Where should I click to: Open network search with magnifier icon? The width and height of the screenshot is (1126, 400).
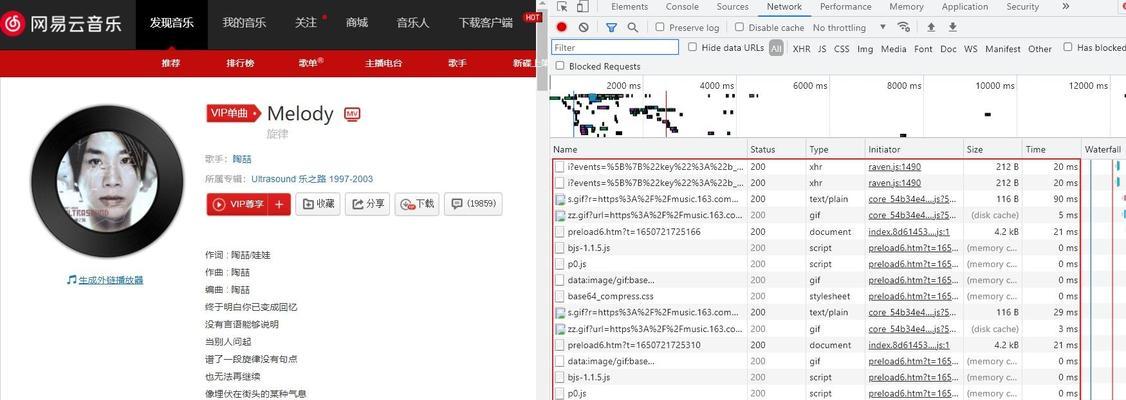[x=633, y=27]
